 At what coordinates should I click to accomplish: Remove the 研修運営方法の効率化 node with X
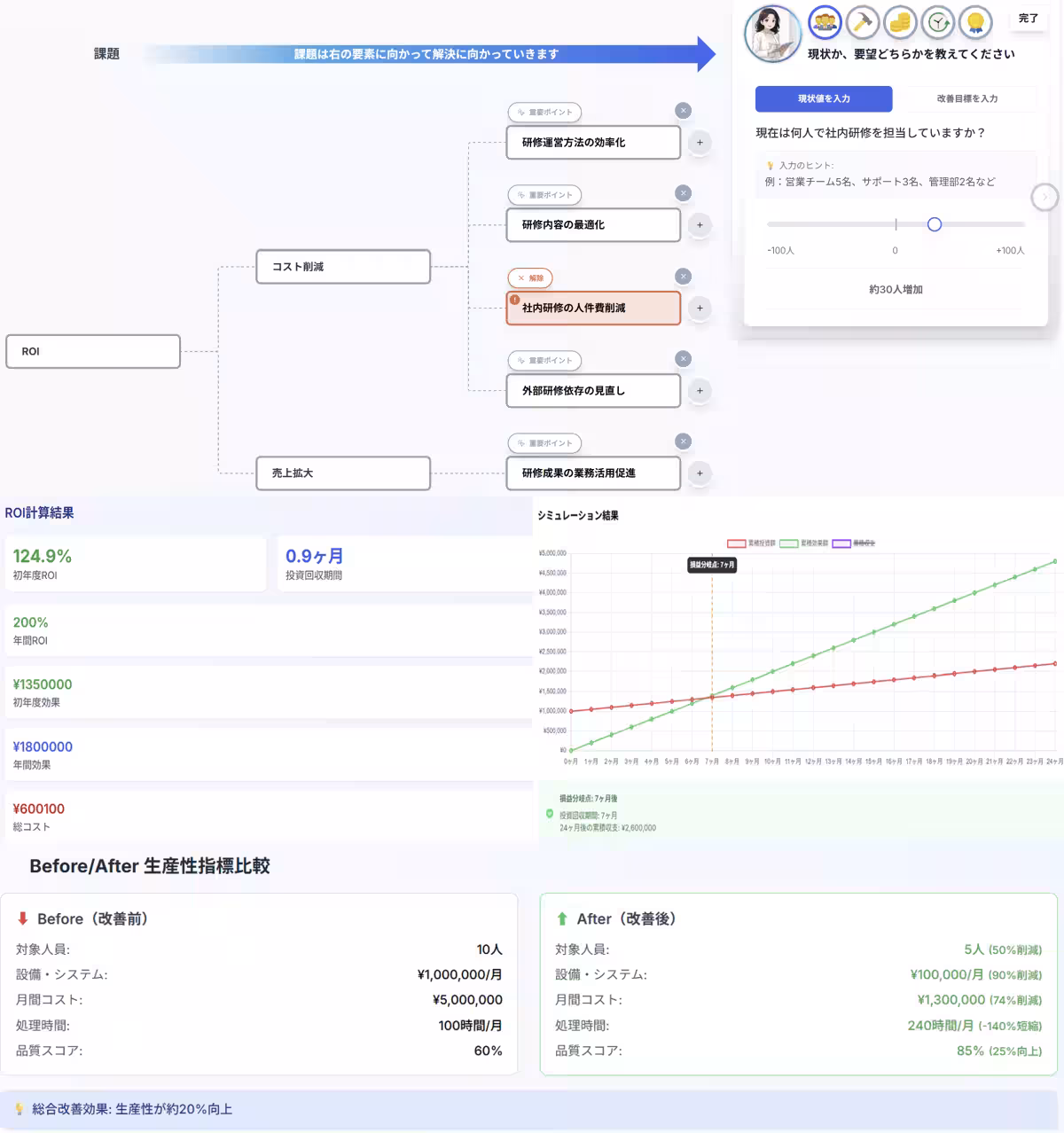pos(683,111)
